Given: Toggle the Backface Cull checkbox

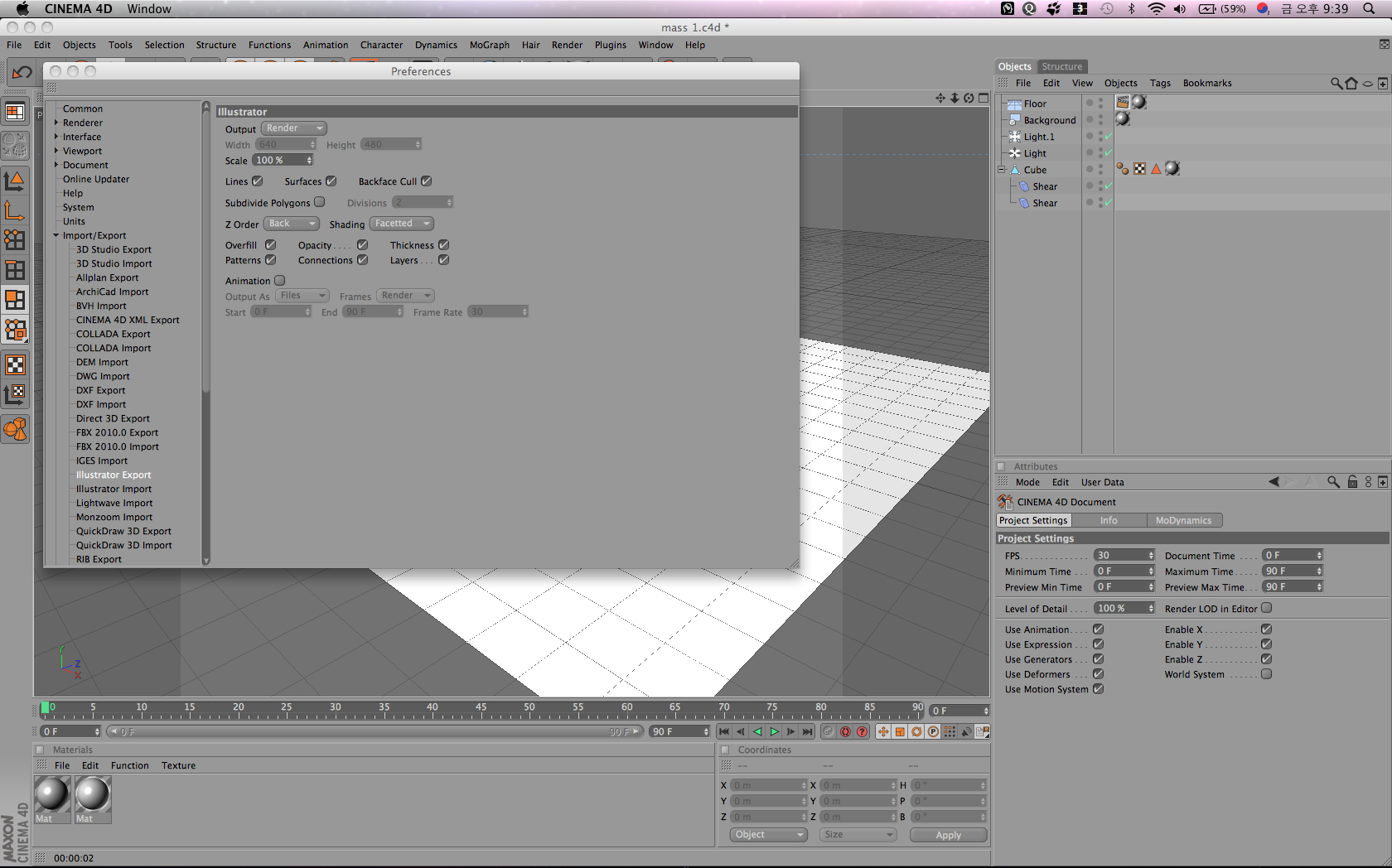Looking at the screenshot, I should (x=427, y=181).
